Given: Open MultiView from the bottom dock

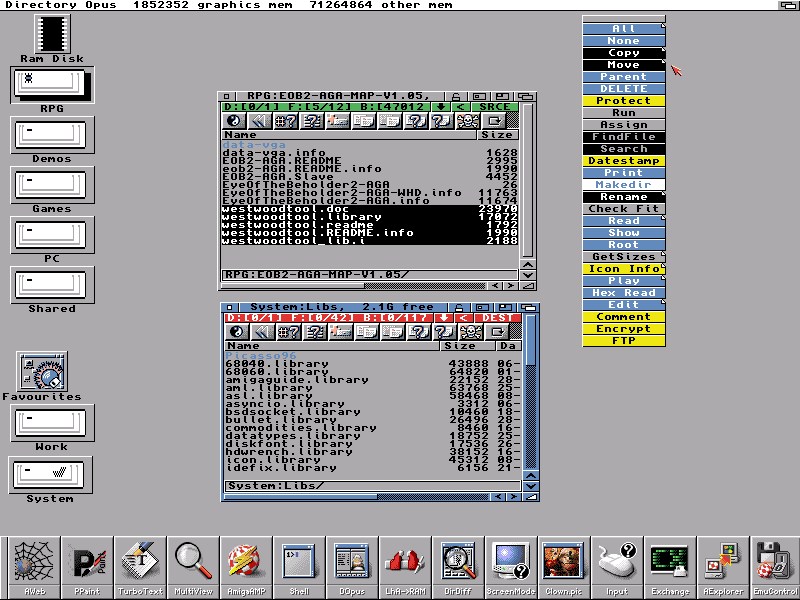Looking at the screenshot, I should [x=191, y=563].
